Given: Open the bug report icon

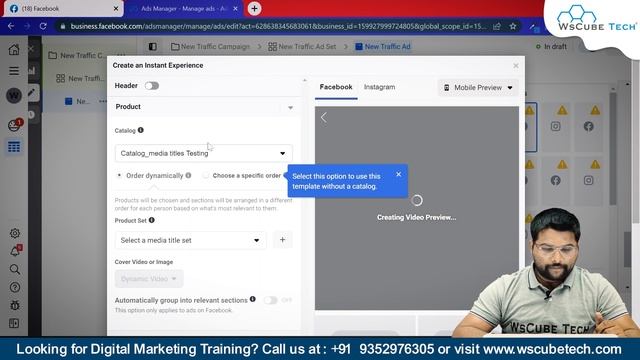Looking at the screenshot, I should point(15,305).
